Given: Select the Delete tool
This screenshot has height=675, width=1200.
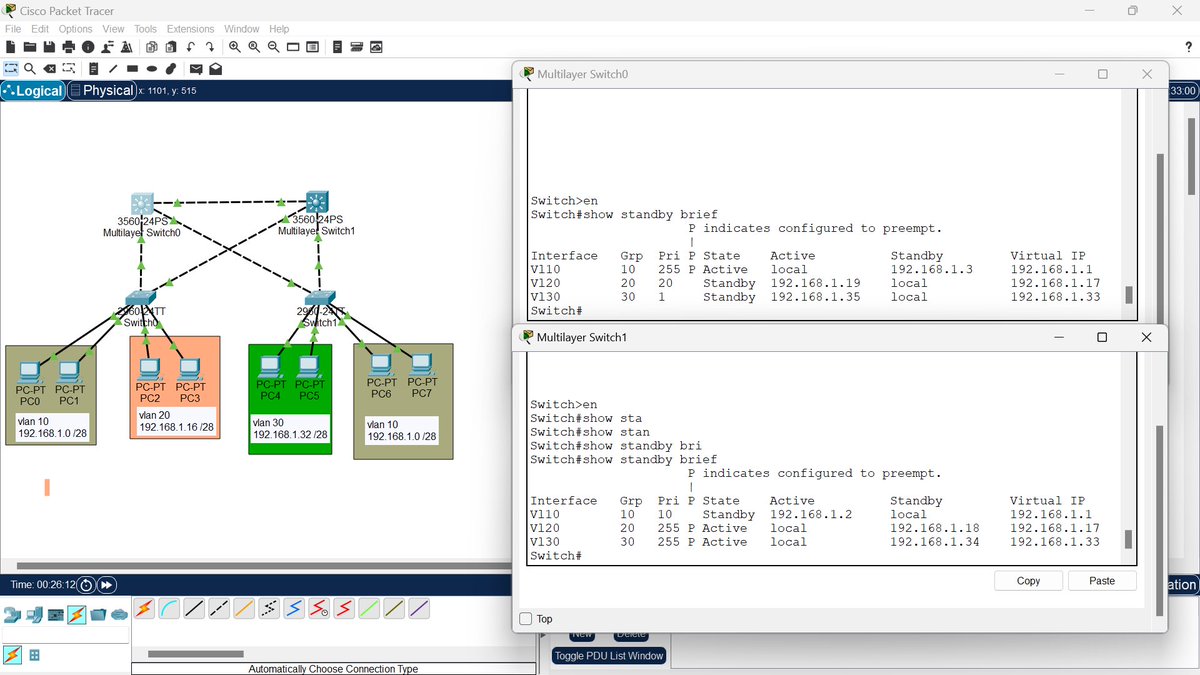Looking at the screenshot, I should [49, 68].
